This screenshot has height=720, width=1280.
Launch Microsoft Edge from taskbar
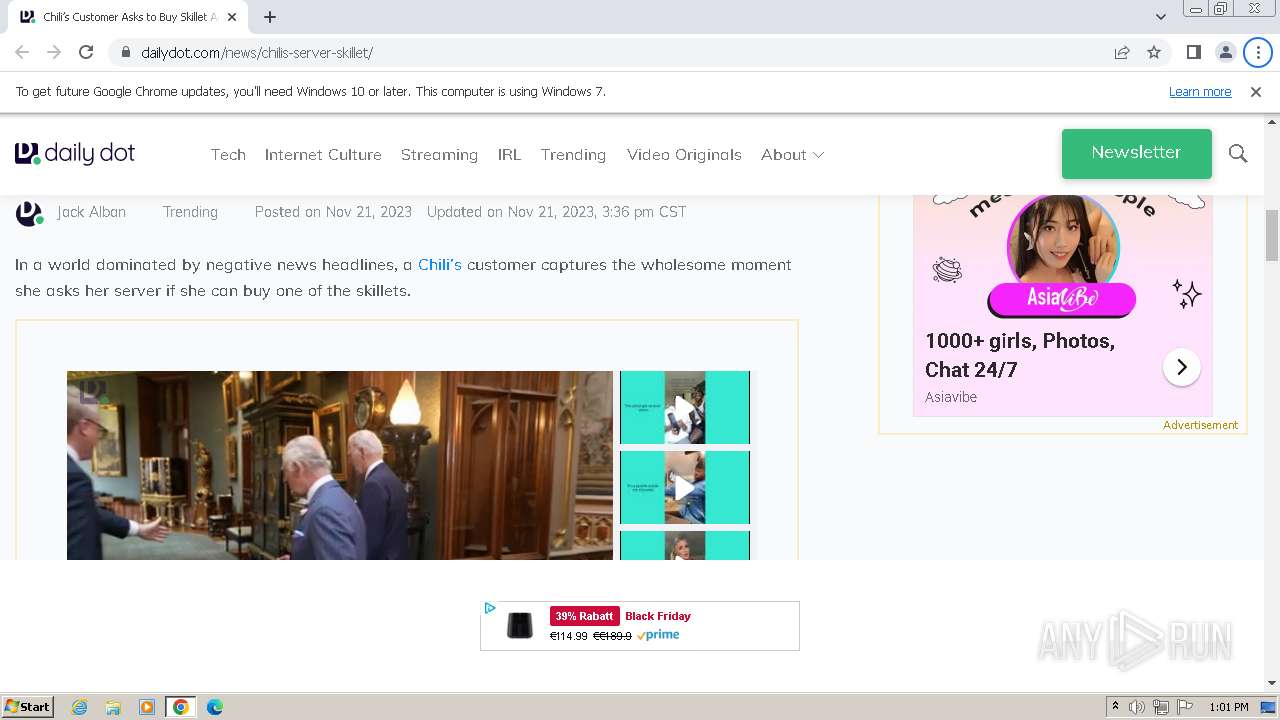click(215, 707)
